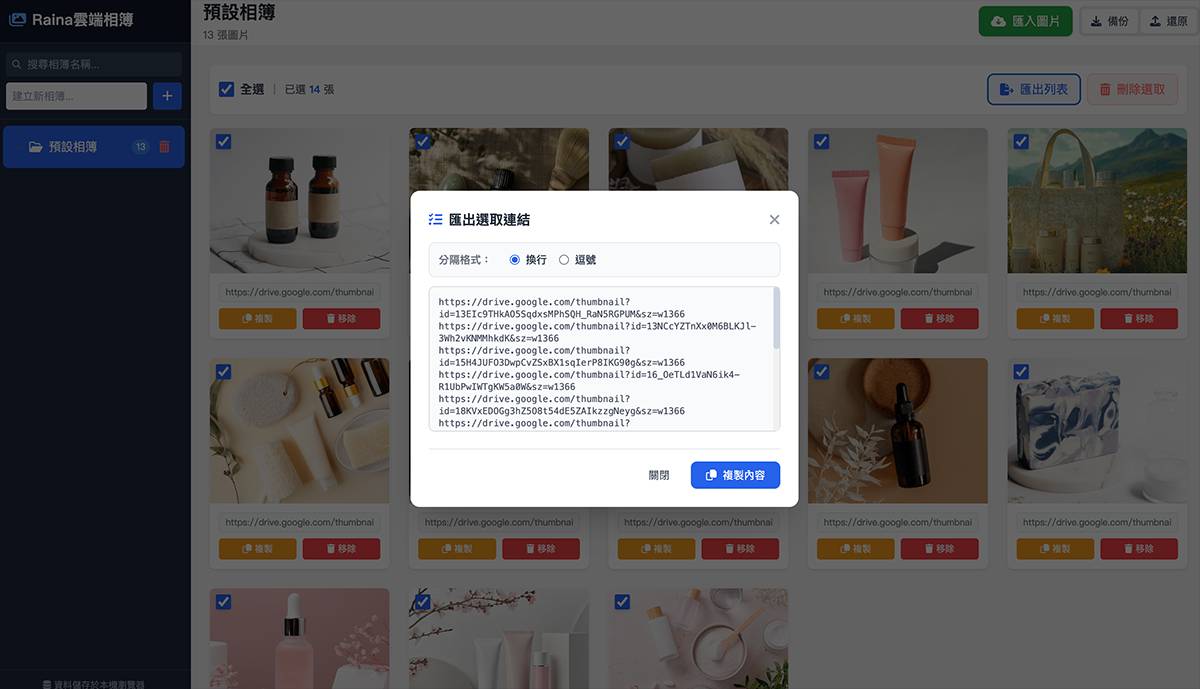Viewport: 1200px width, 689px height.
Task: Delete 預設相簿 via the trash icon
Action: point(165,147)
